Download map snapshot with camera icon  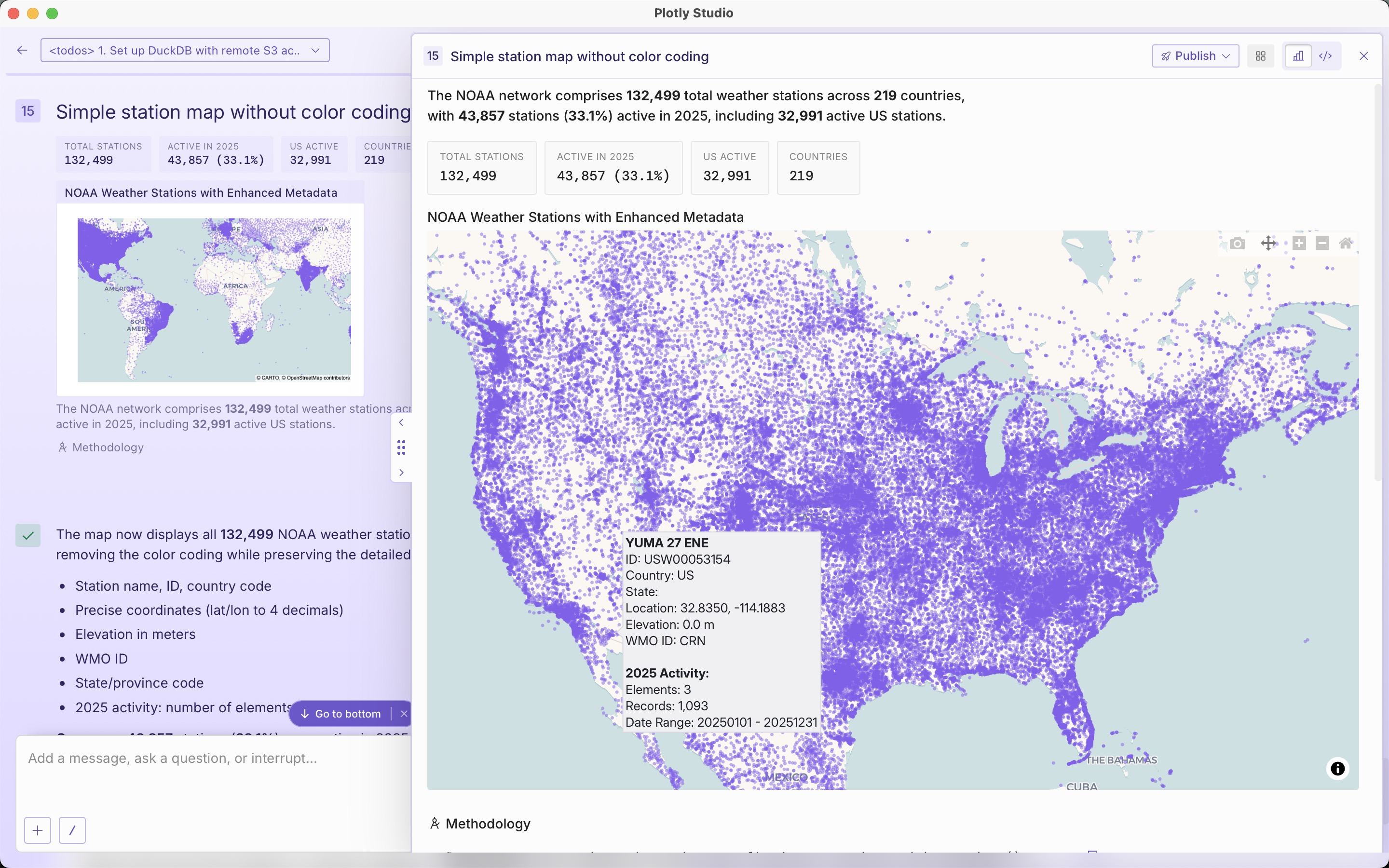pyautogui.click(x=1238, y=244)
